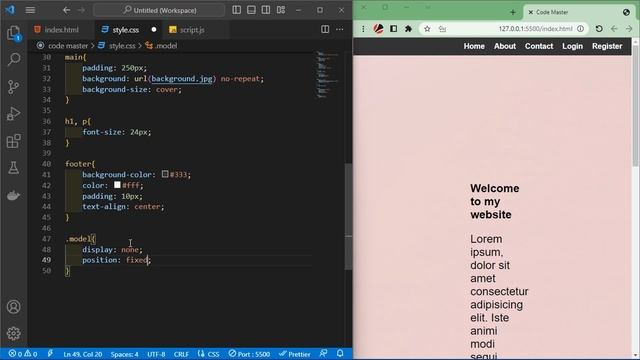
Task: Click the browser back arrow
Action: 614,29
